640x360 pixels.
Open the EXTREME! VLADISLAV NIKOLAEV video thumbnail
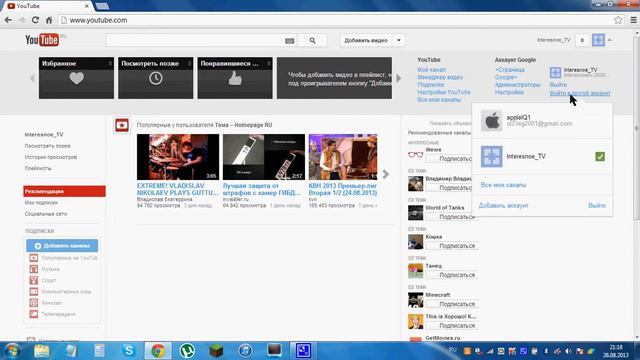(x=178, y=157)
